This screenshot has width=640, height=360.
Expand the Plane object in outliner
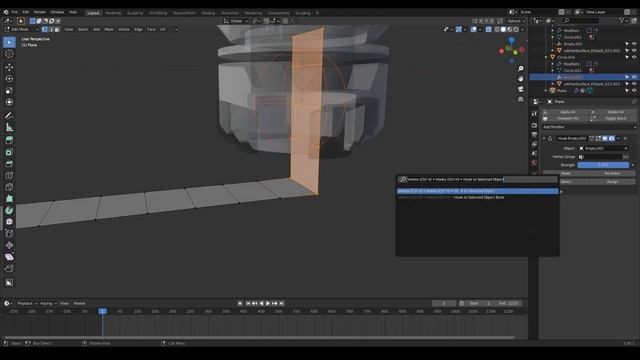point(546,91)
